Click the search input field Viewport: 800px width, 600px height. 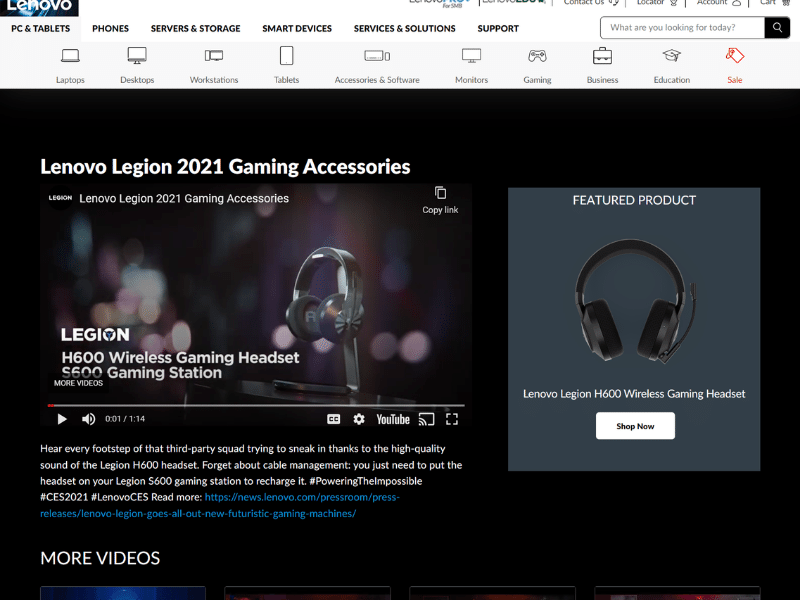pyautogui.click(x=682, y=28)
